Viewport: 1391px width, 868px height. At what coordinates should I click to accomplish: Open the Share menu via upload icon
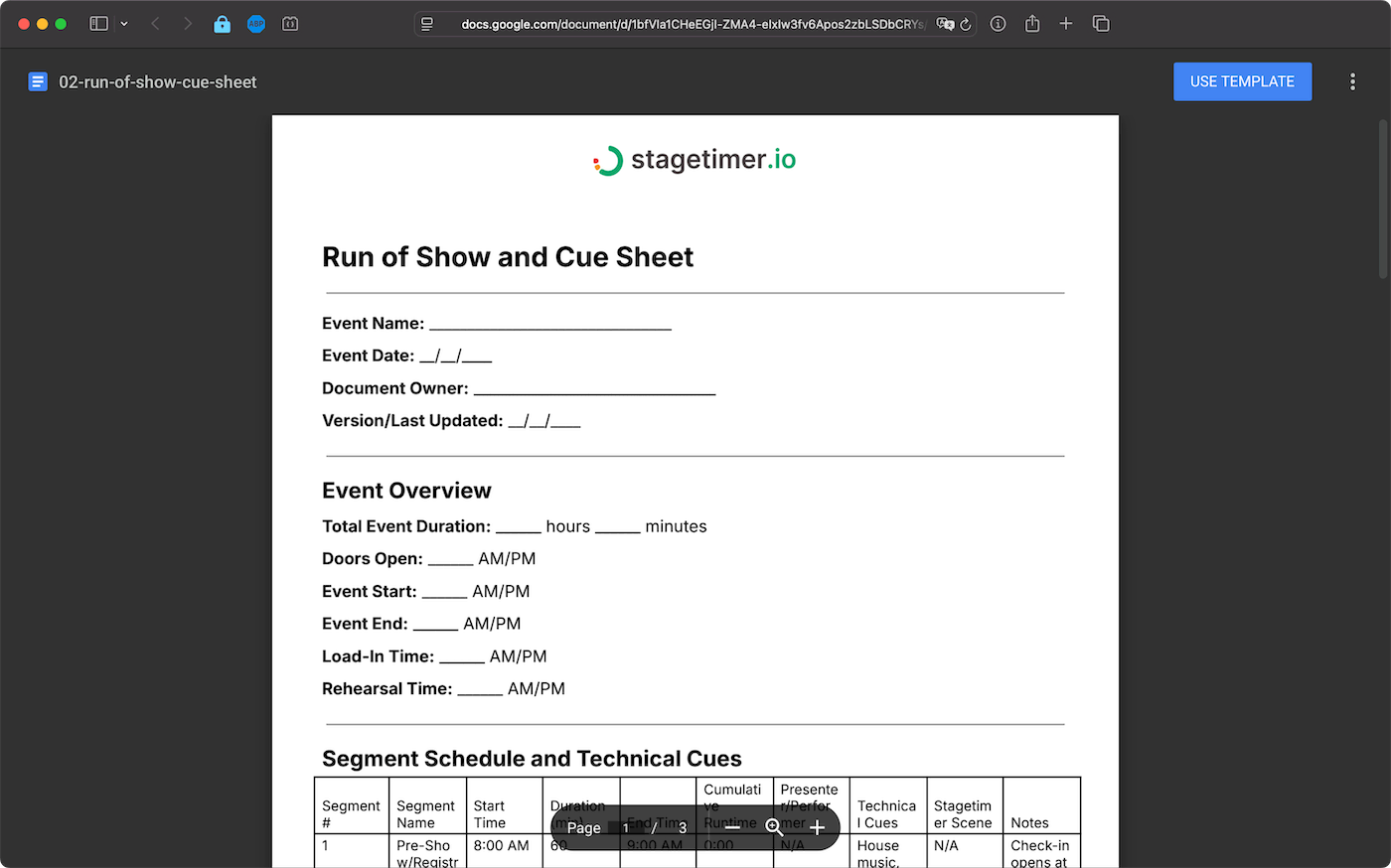click(1031, 23)
